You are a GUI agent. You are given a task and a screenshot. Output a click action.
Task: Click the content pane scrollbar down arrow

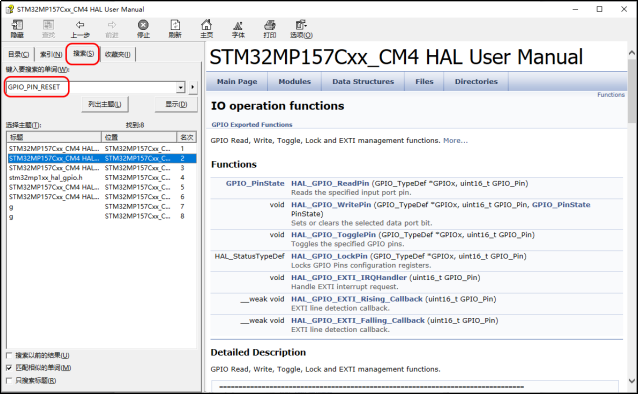632,381
